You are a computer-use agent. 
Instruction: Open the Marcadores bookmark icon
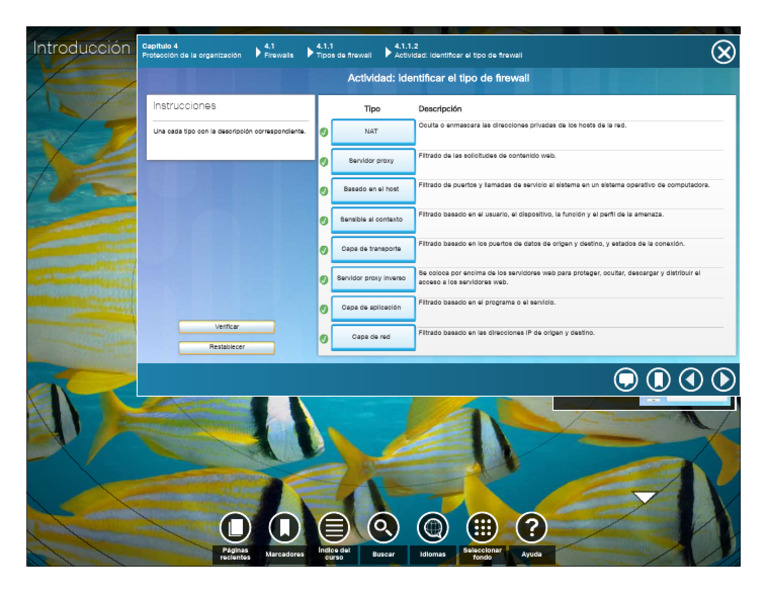coord(284,527)
